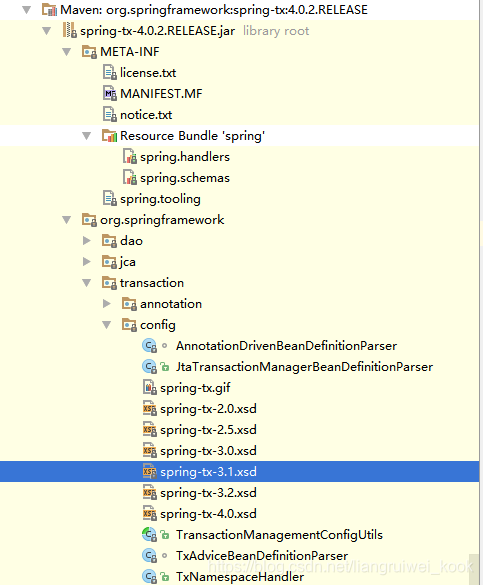Collapse the Resource Bundle 'spring' node
Screen dimensions: 483x585
pos(87,136)
